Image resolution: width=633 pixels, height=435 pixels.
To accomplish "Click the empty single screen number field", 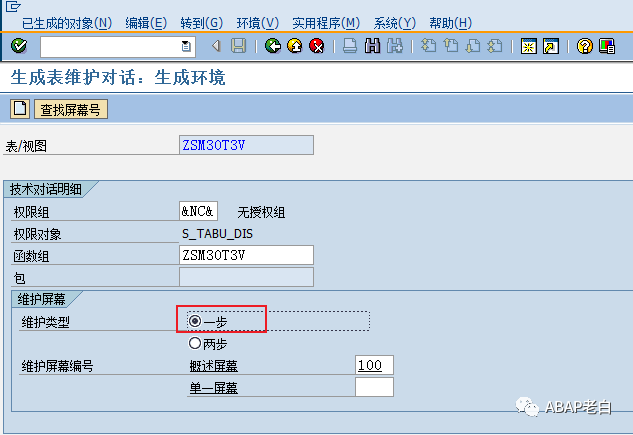I will pos(374,387).
